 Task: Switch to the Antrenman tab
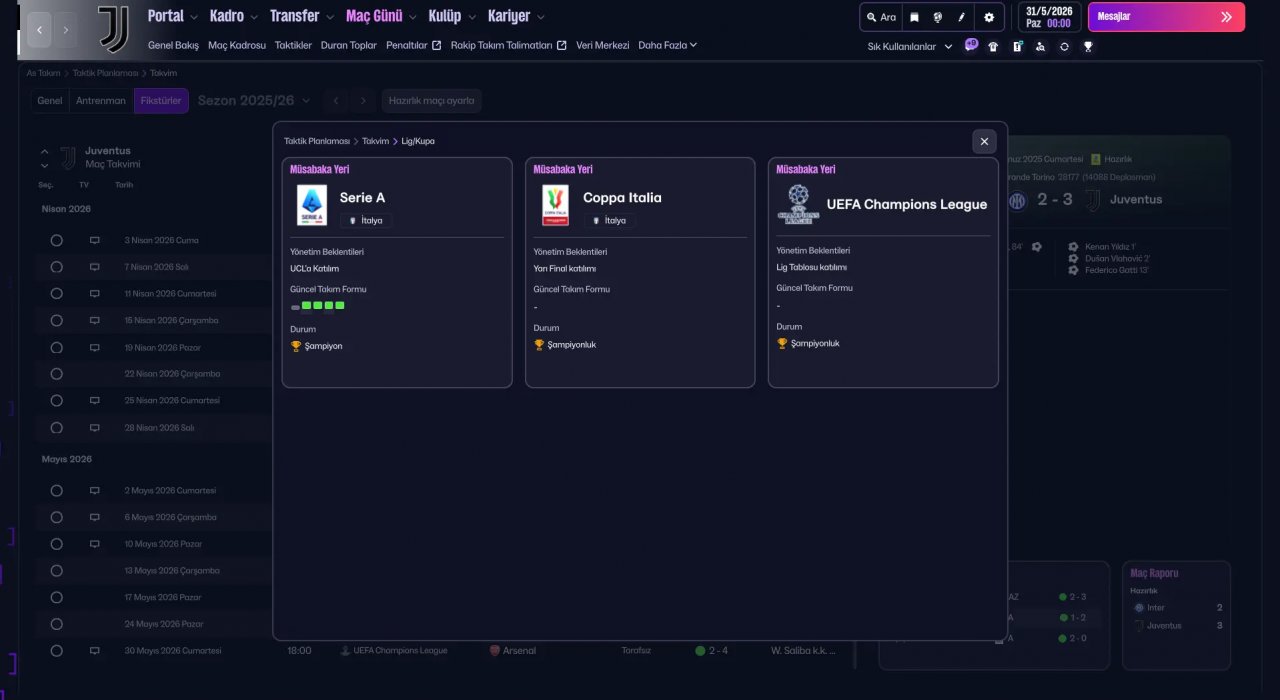(101, 101)
